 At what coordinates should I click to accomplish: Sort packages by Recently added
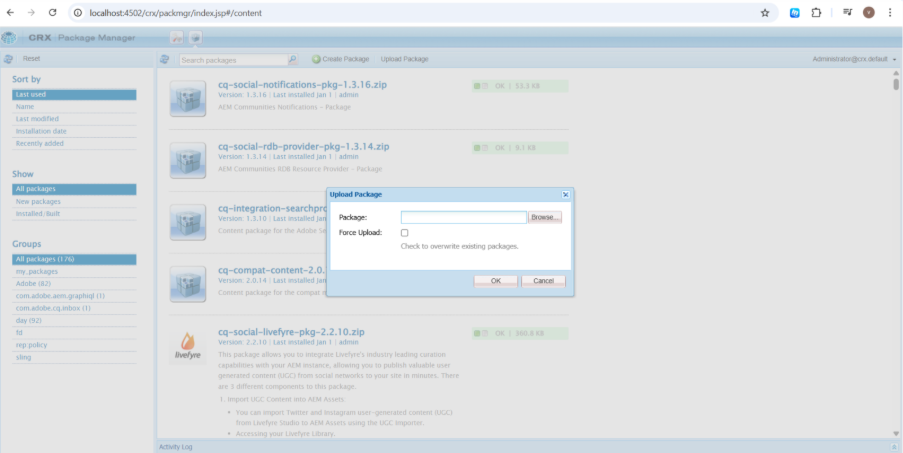74,143
